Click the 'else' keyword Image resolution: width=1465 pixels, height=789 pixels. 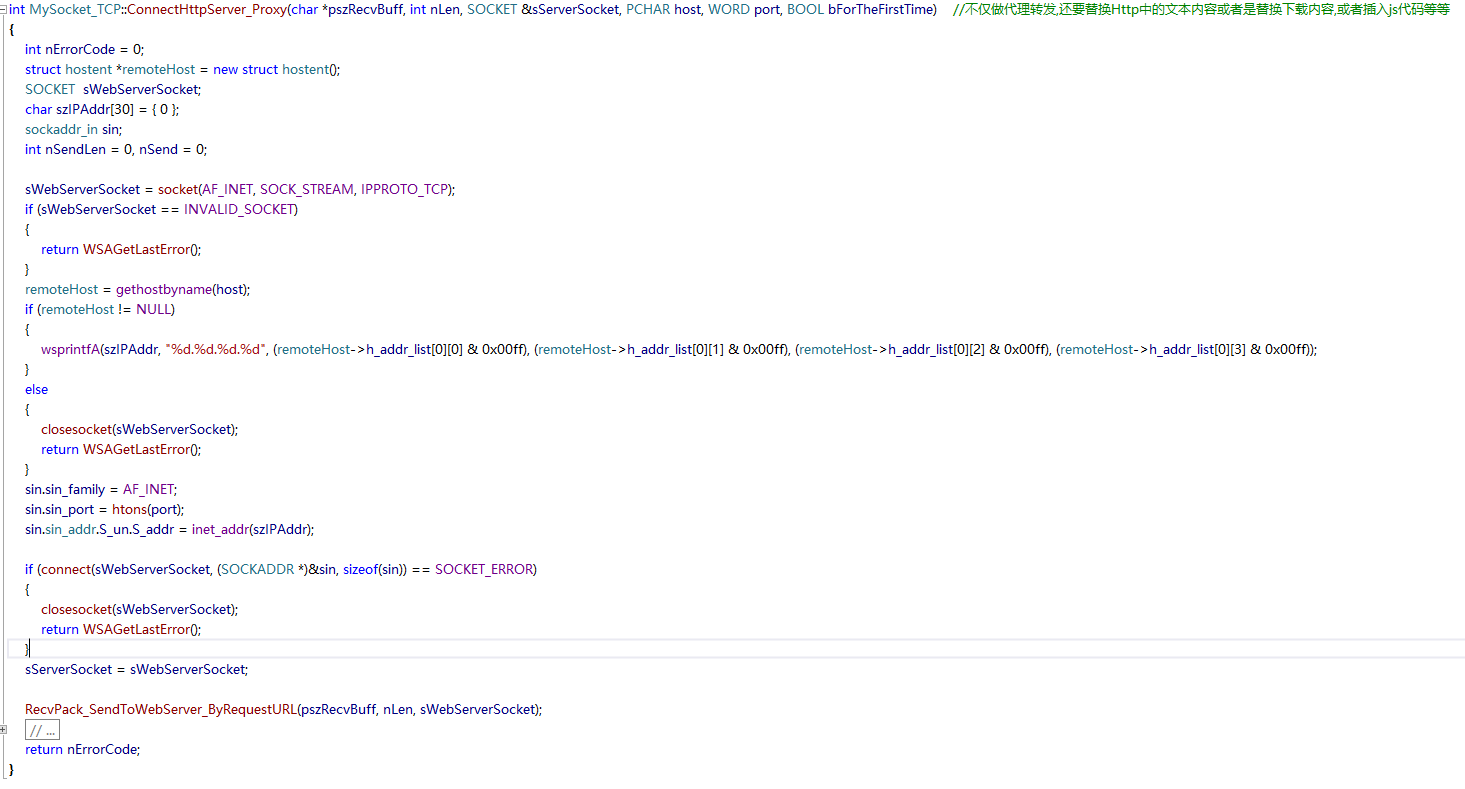(36, 390)
